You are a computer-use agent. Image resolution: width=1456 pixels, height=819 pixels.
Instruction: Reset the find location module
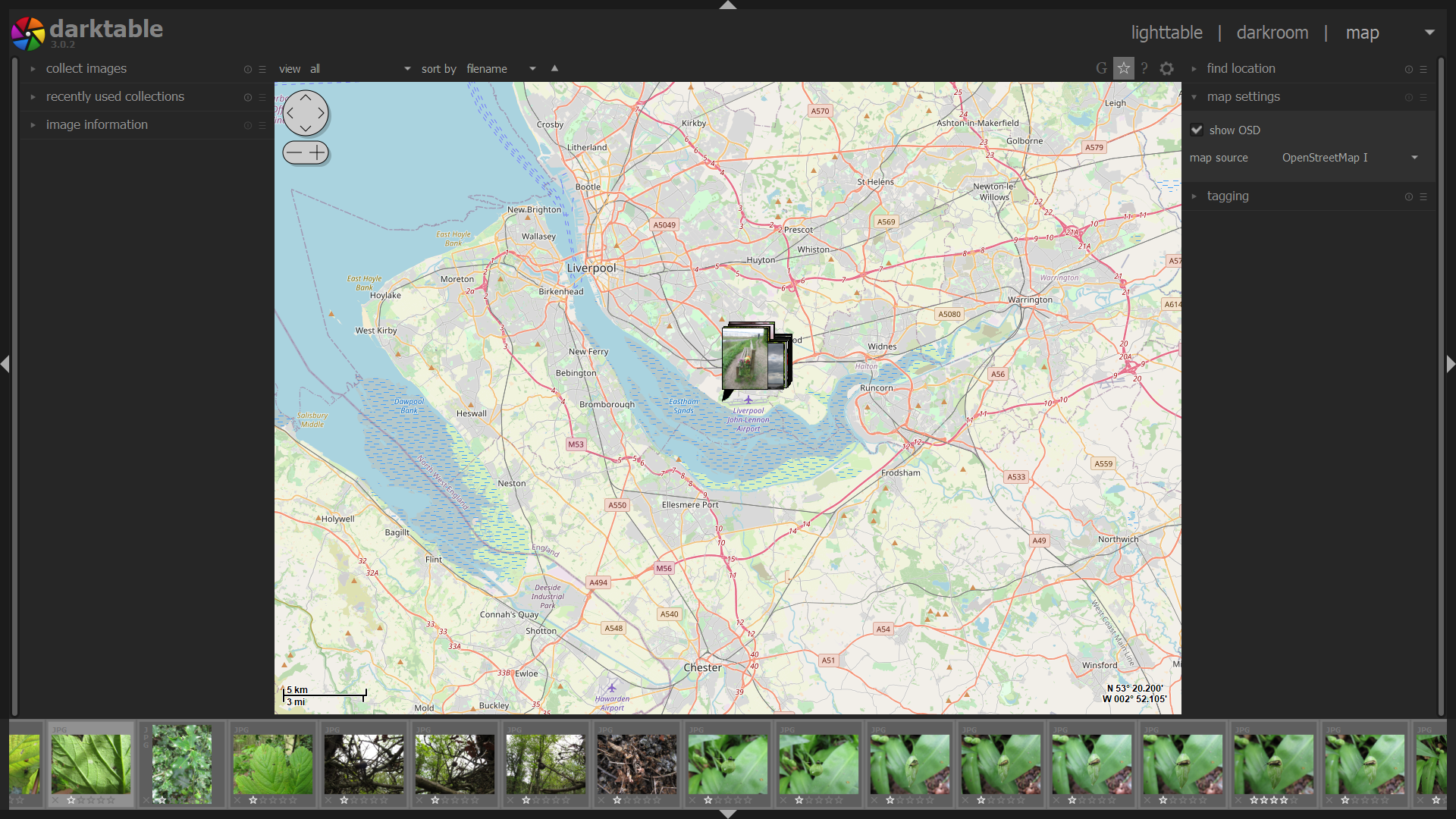(1409, 69)
